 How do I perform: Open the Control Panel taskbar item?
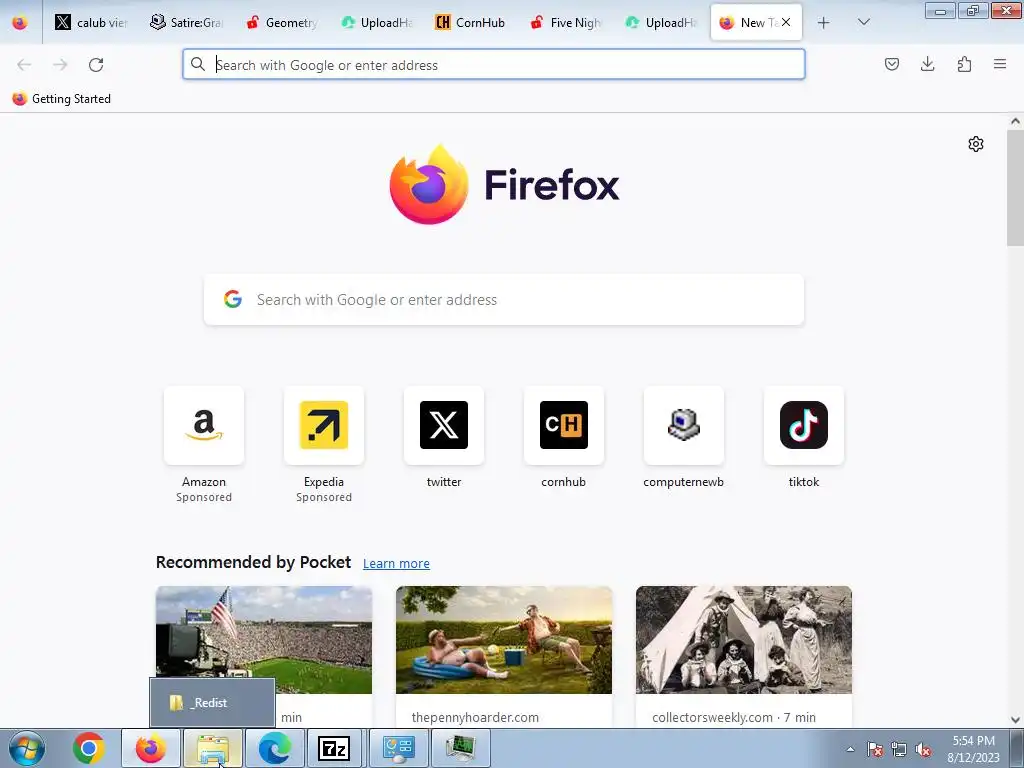[x=399, y=748]
